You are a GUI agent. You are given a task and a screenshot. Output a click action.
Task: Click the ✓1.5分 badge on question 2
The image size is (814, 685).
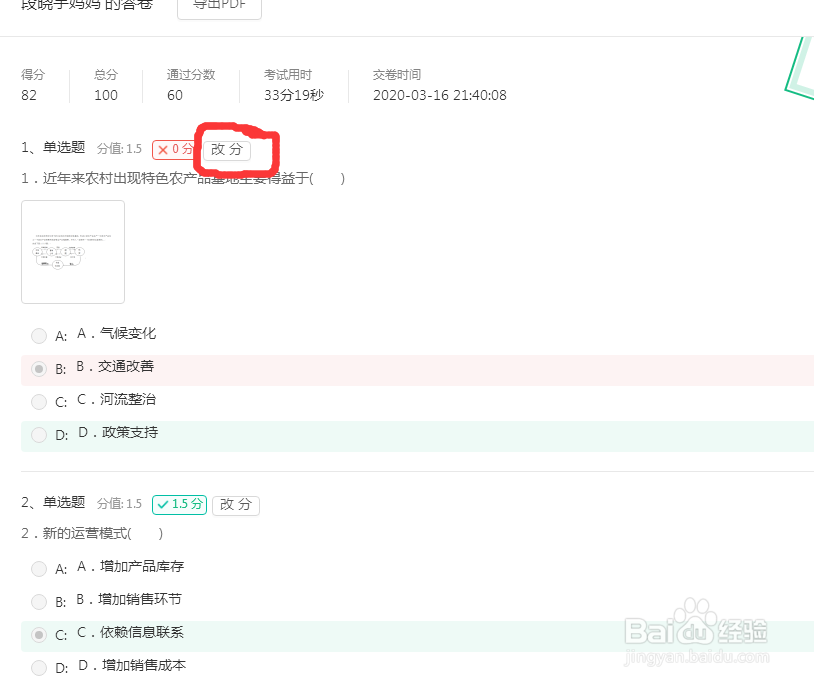[179, 504]
